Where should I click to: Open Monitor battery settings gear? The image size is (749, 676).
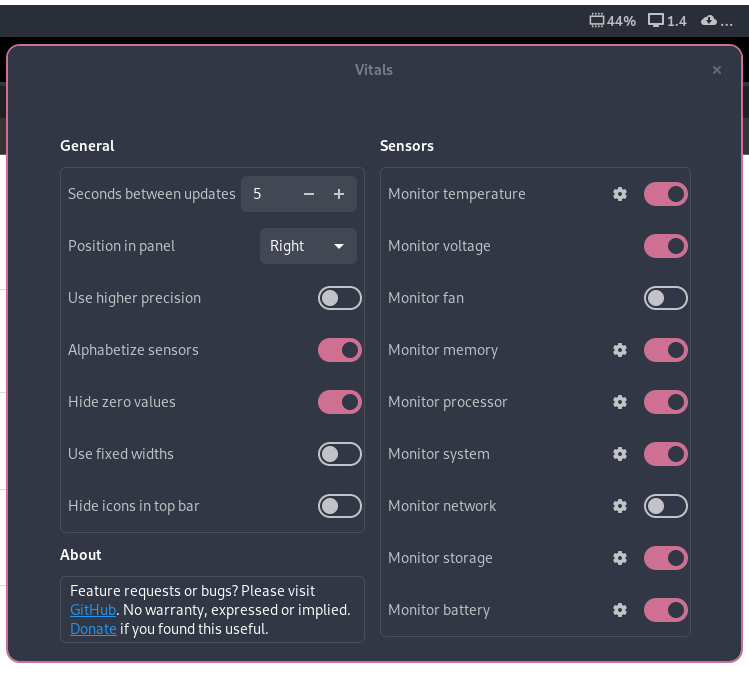pos(620,610)
